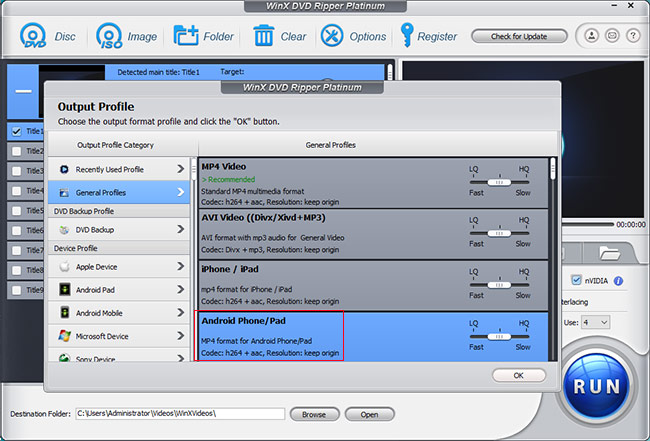Start ripping with the RUN button
Image resolution: width=650 pixels, height=441 pixels.
click(597, 385)
